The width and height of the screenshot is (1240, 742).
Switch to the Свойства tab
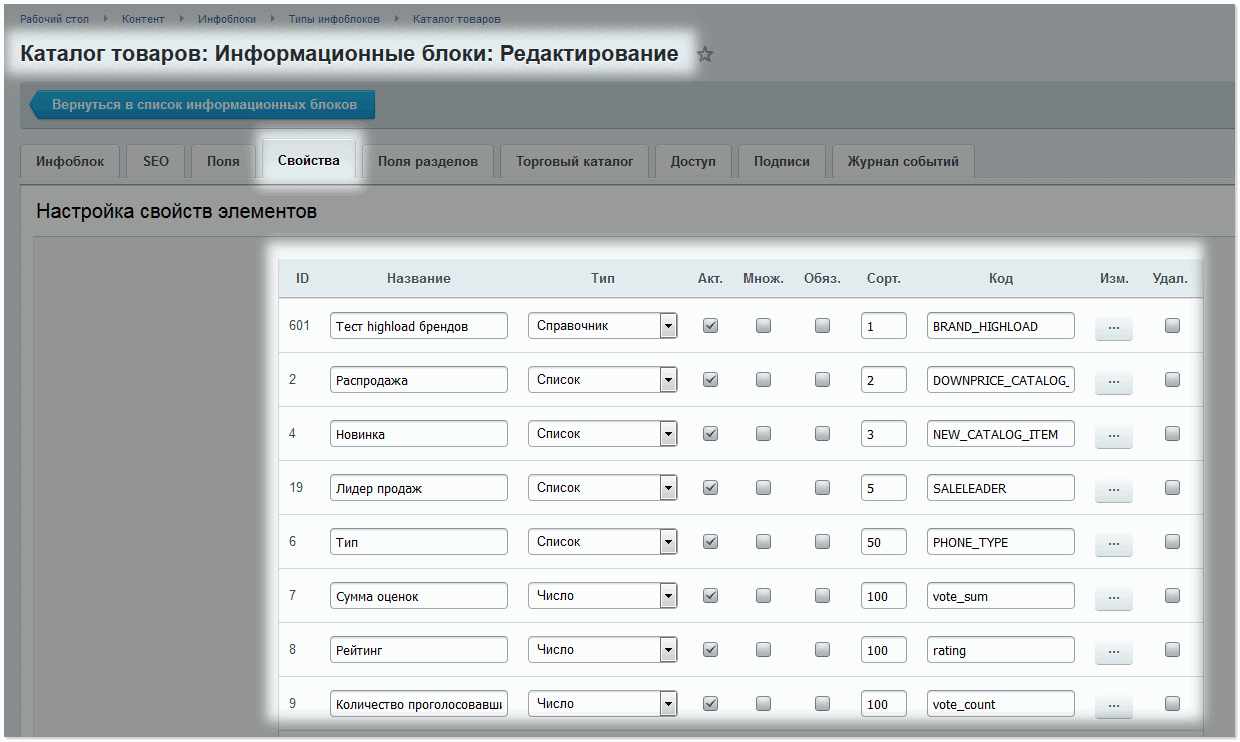308,160
